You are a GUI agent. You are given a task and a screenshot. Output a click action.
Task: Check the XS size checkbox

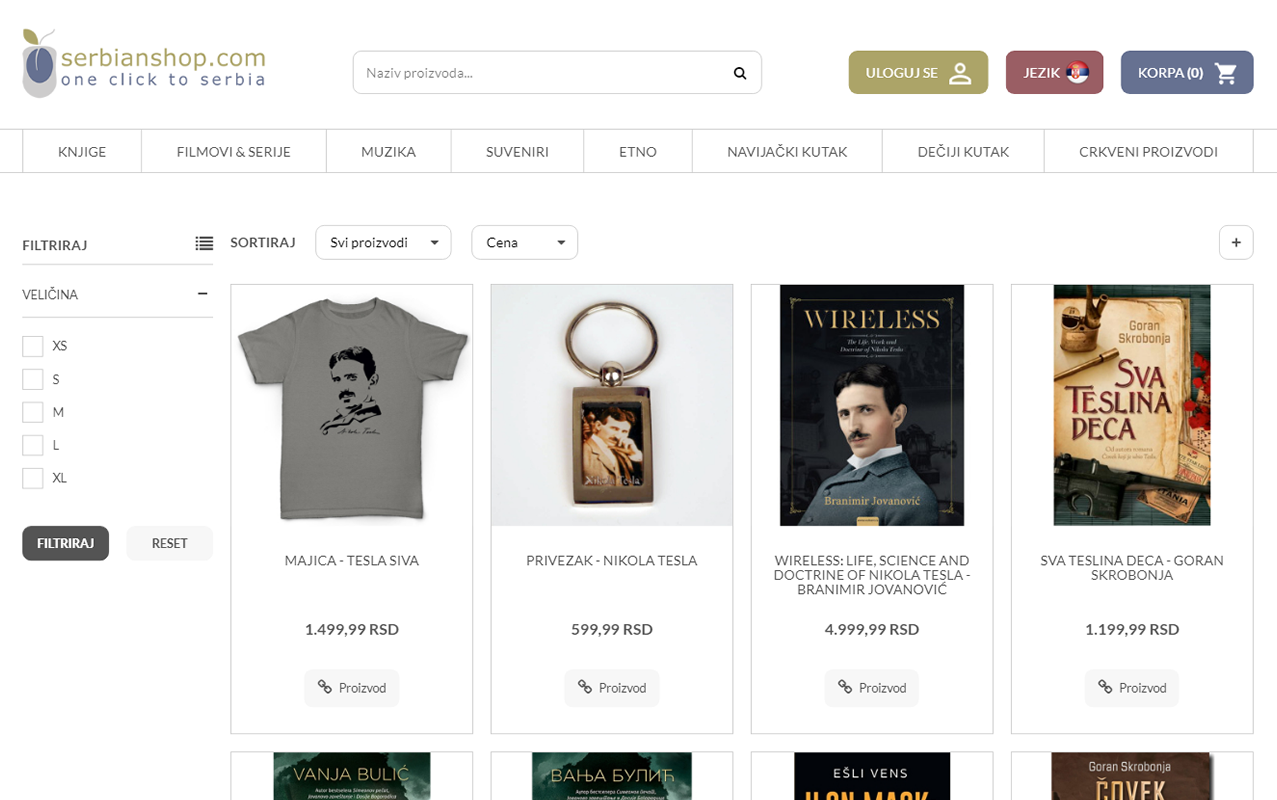(33, 346)
